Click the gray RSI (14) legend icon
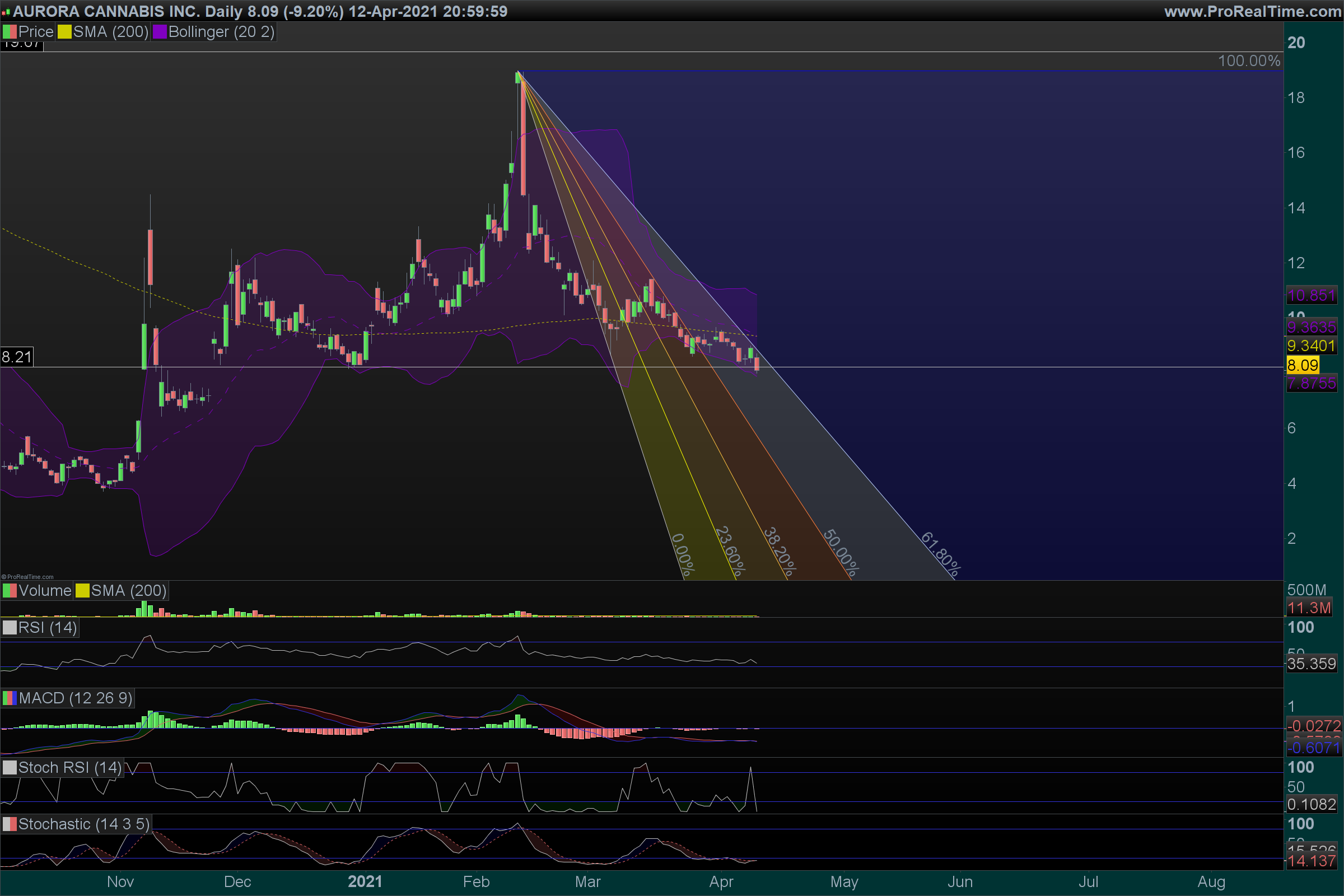This screenshot has width=1344, height=896. 10,627
